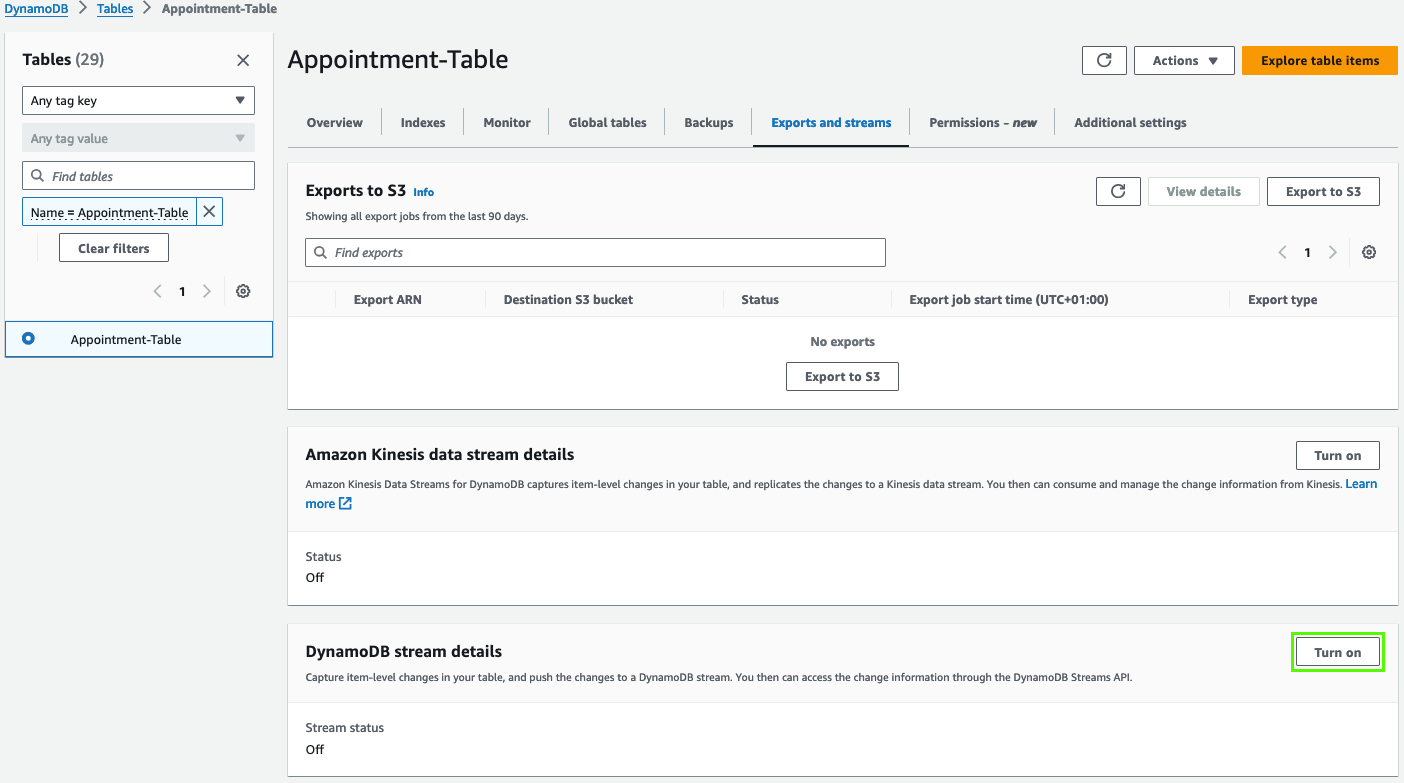Go to previous page of exports
The image size is (1404, 783).
pyautogui.click(x=1282, y=252)
